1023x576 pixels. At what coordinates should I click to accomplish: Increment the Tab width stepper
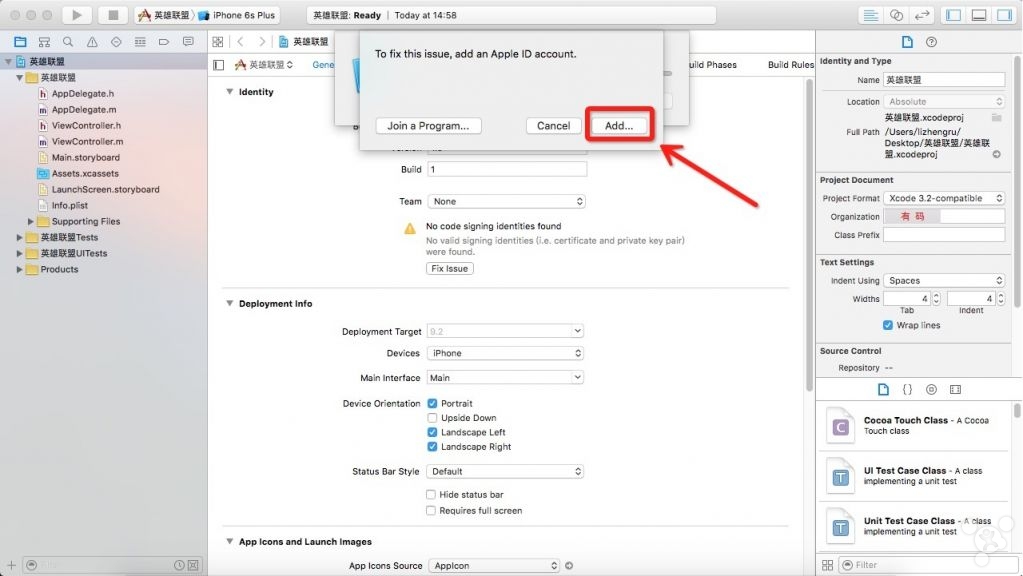[936, 295]
